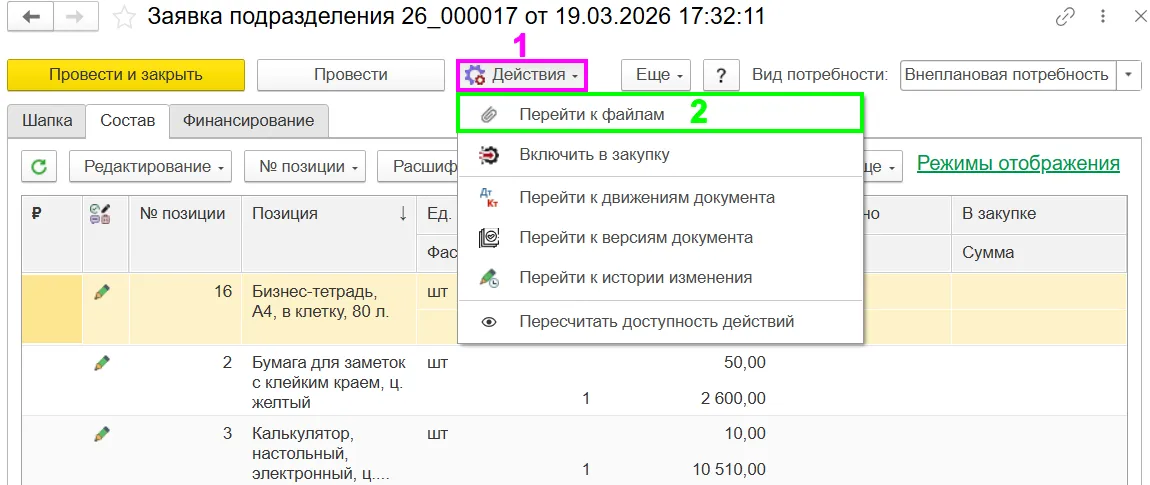Open the Режимы отображения link
The height and width of the screenshot is (485, 1150).
(1018, 163)
